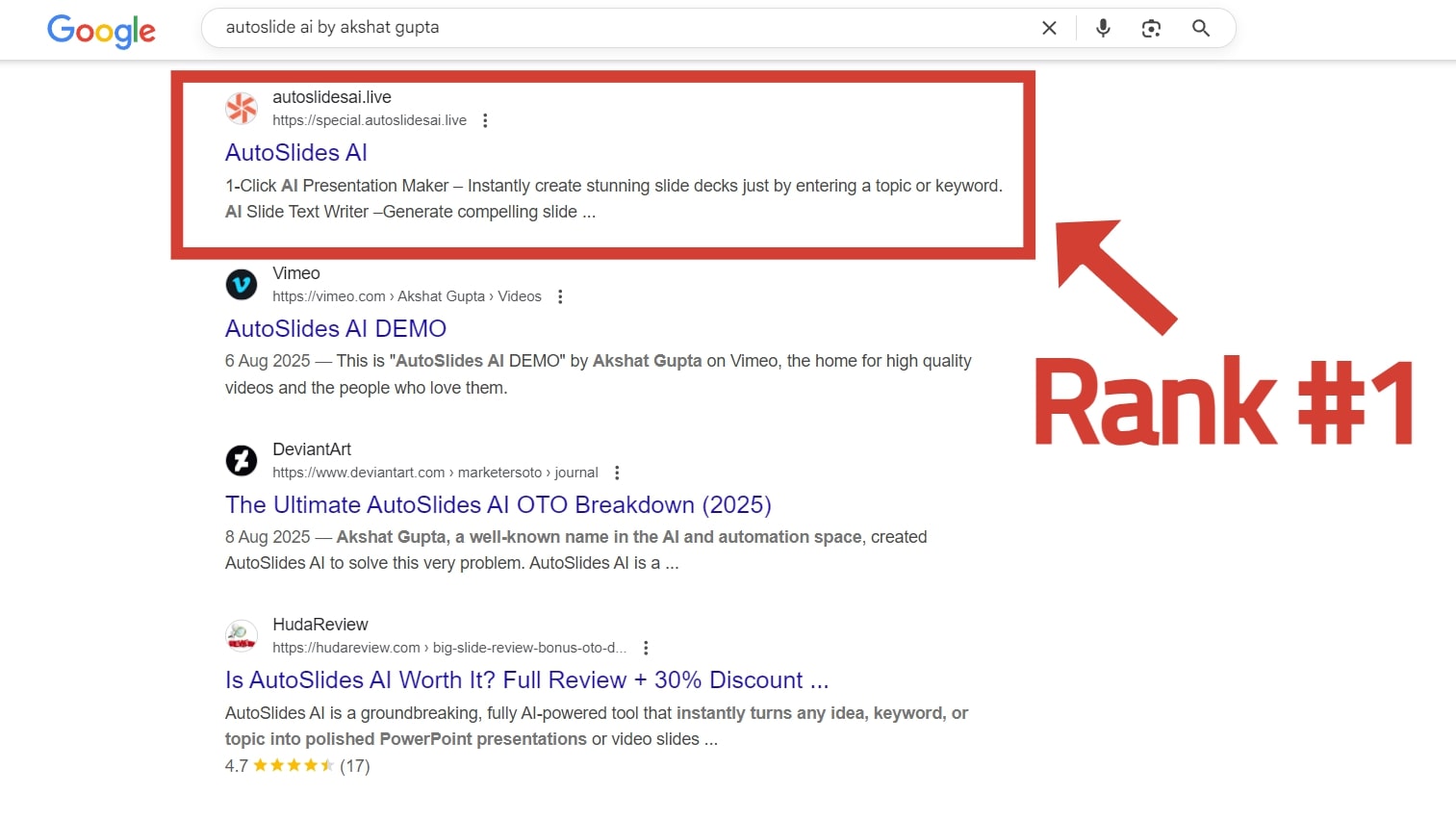This screenshot has width=1456, height=819.
Task: Click the magnifying glass search button
Action: (x=1200, y=29)
